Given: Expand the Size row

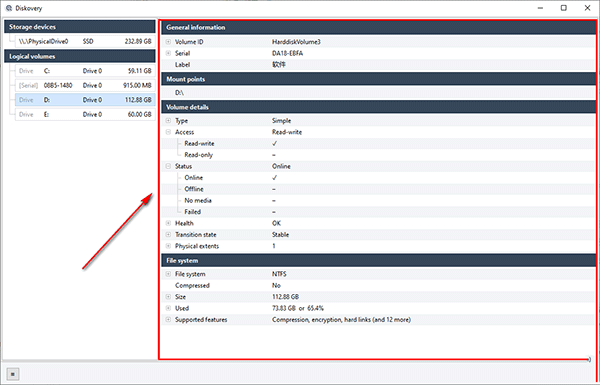Looking at the screenshot, I should tap(168, 297).
